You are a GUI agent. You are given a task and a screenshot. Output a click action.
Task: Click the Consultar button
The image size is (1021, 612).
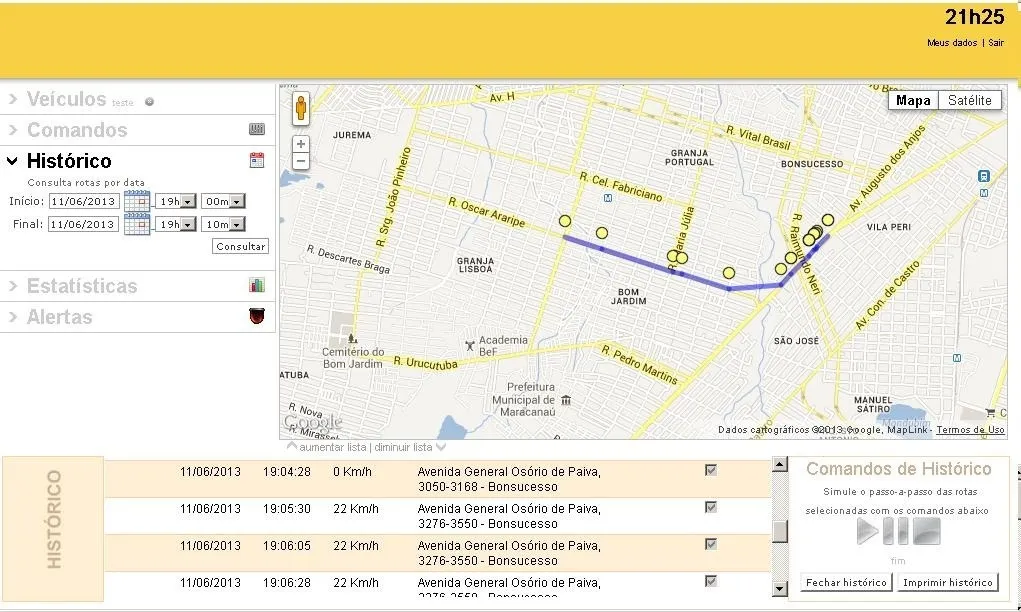coord(240,246)
